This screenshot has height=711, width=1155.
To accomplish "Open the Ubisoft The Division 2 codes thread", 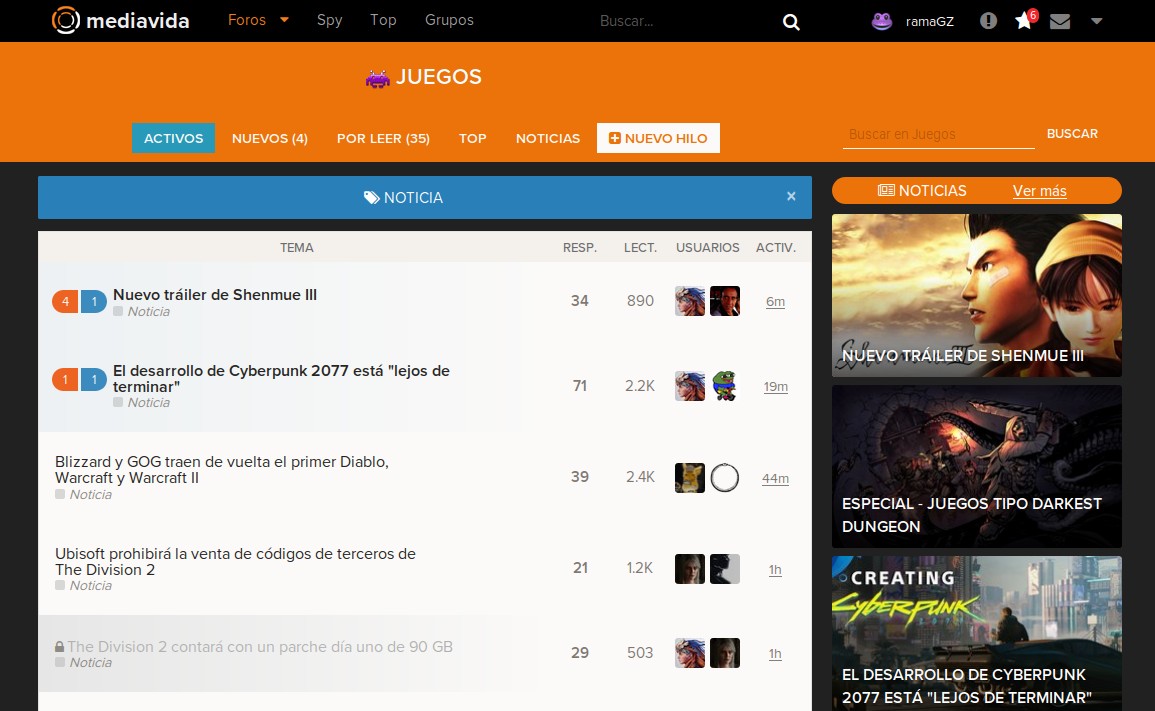I will pos(235,561).
